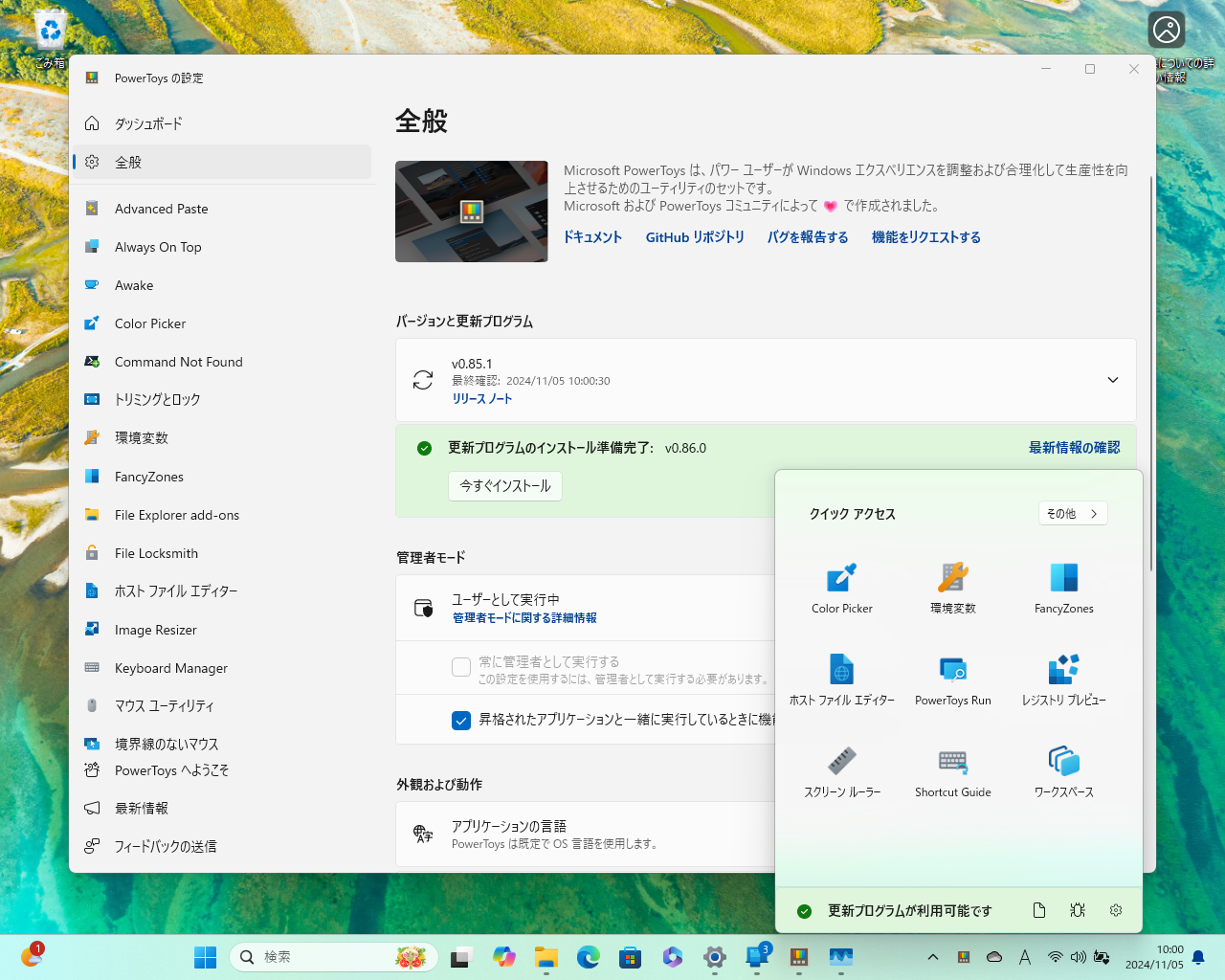Click the アプリケーションの言語 setting row
Viewport: 1225px width, 980px height.
(x=585, y=835)
